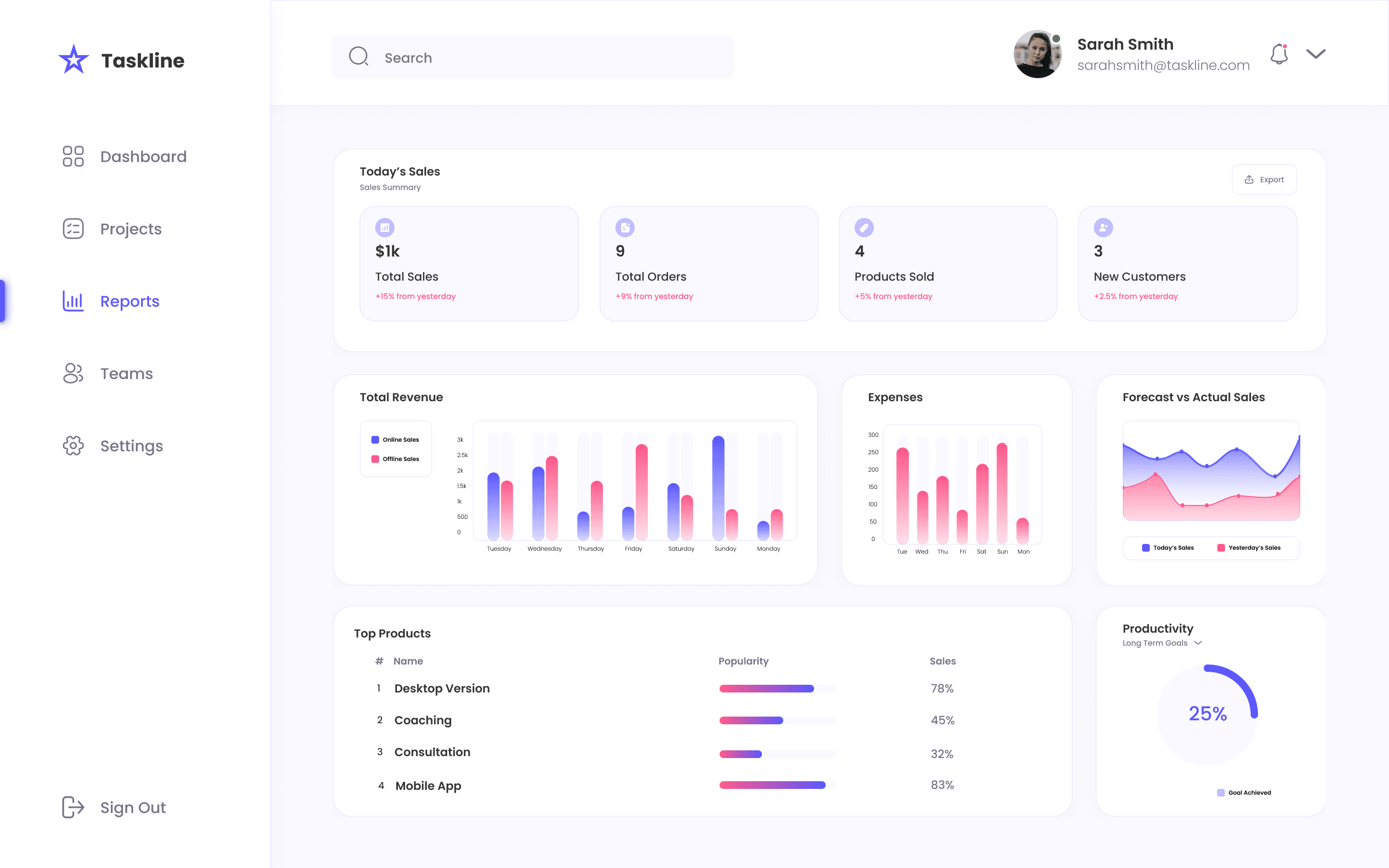Open the Long Term Goals dropdown
The width and height of the screenshot is (1389, 868).
click(x=1162, y=643)
